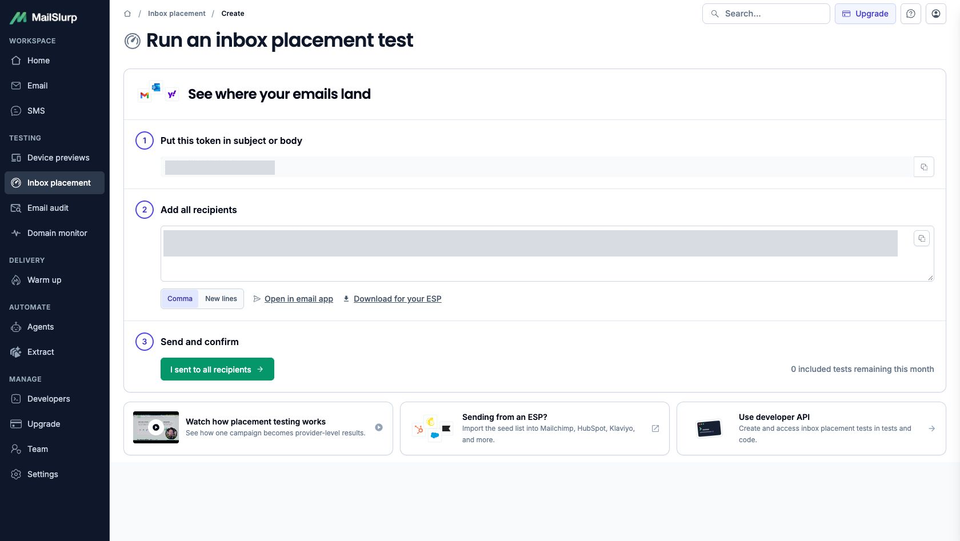Focus the Search field
Screen dimensions: 960x541
pyautogui.click(x=766, y=13)
